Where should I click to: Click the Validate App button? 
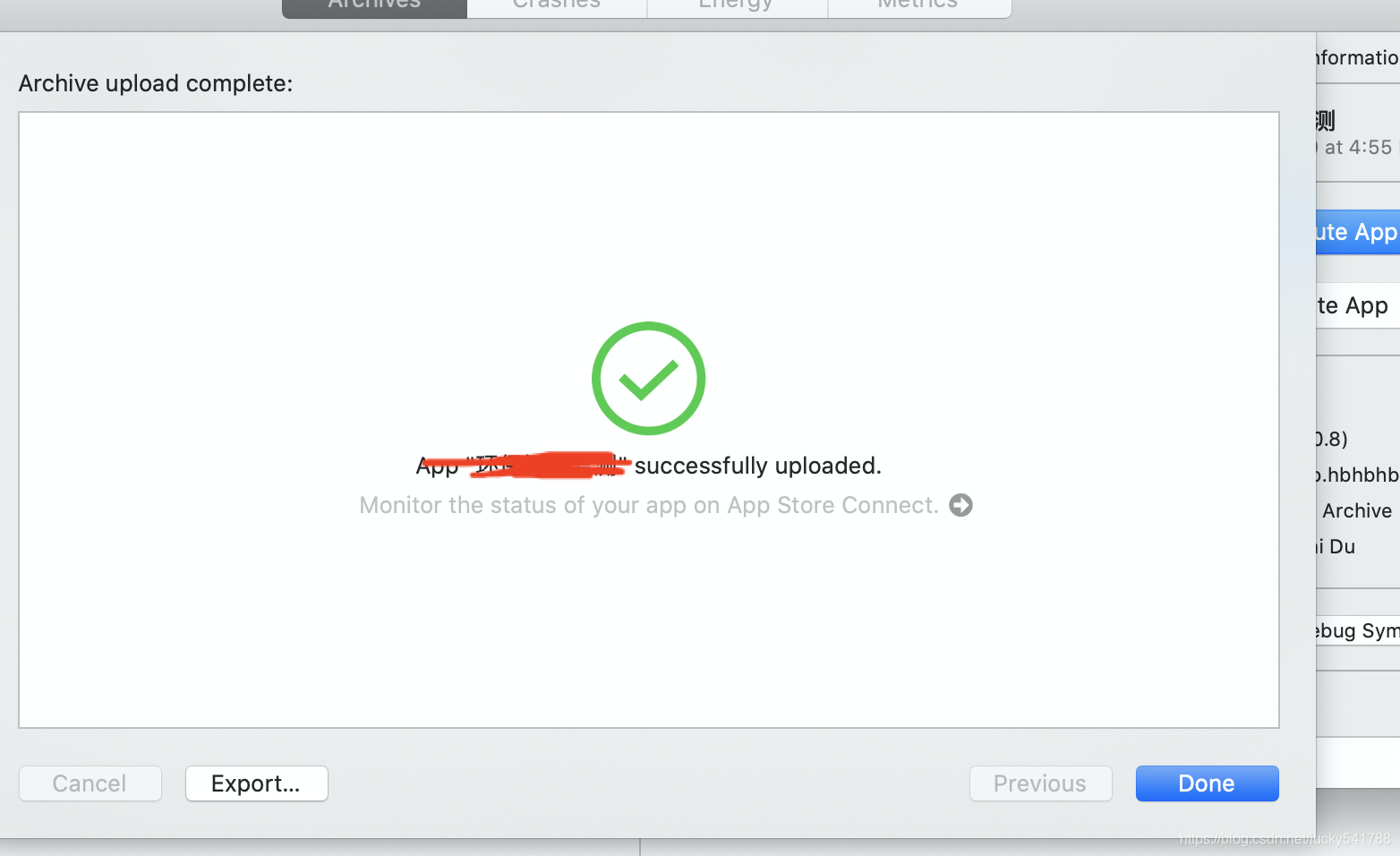click(1358, 305)
